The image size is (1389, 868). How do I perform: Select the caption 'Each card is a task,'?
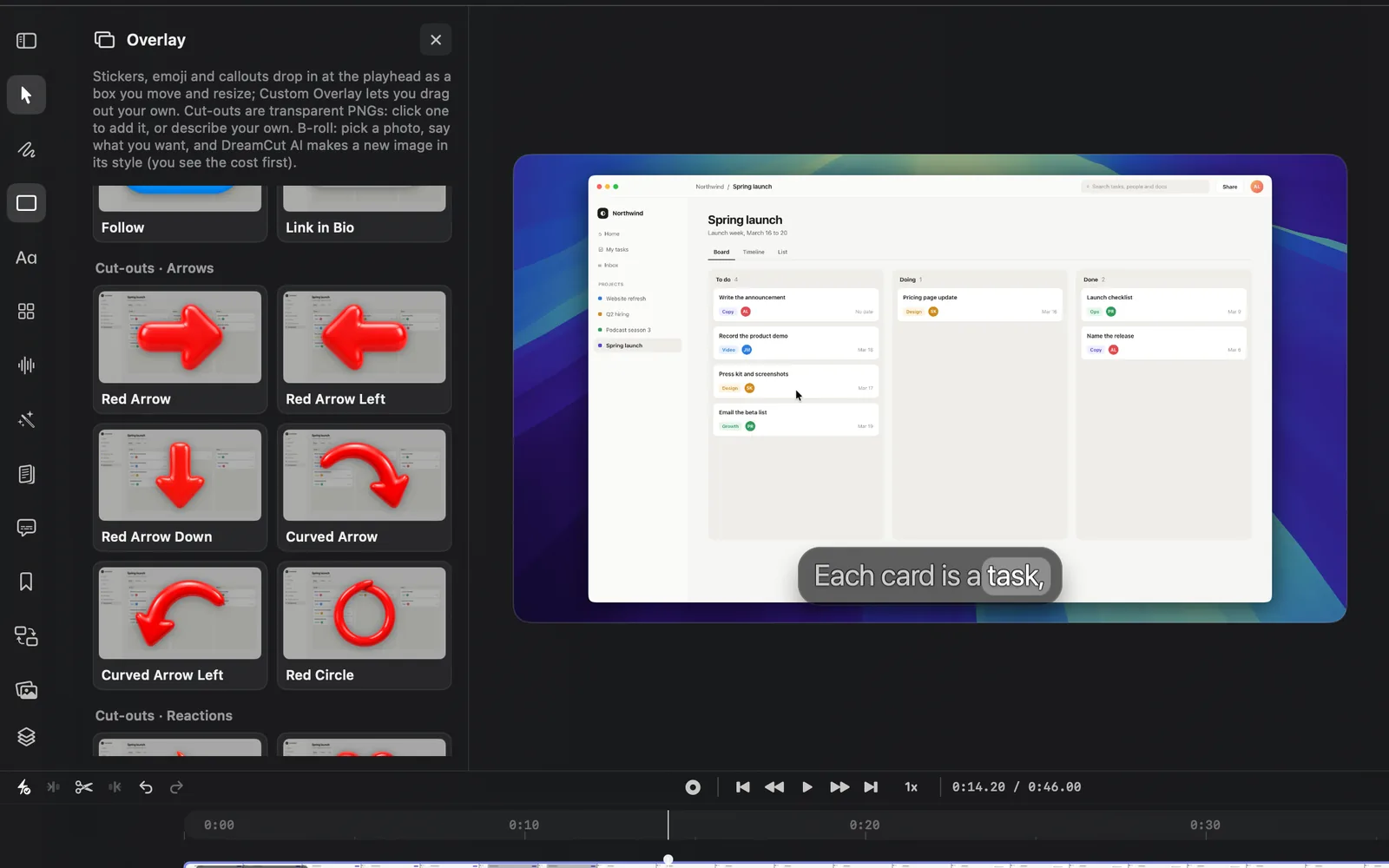930,575
